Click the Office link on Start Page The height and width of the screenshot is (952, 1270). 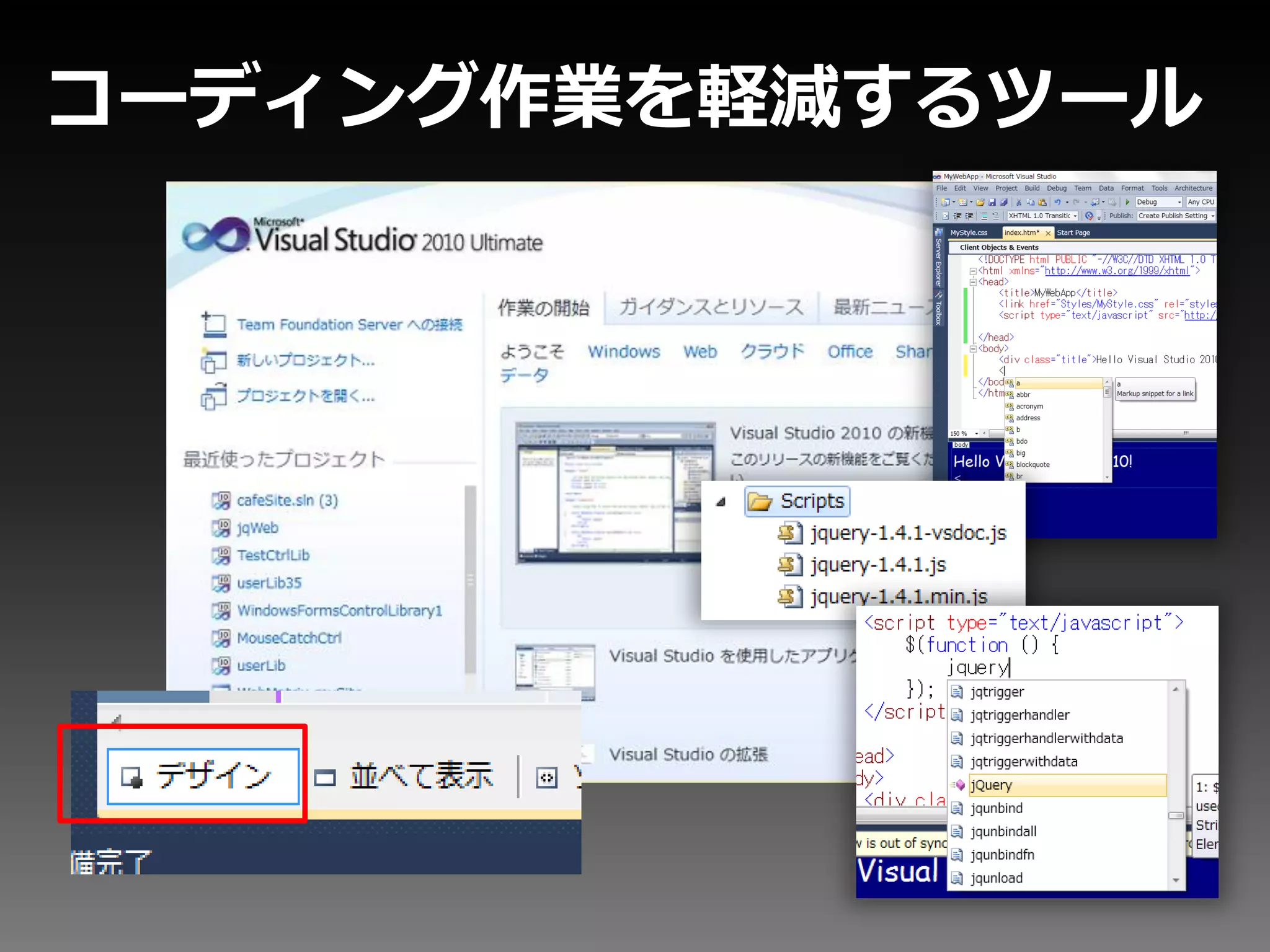point(850,351)
